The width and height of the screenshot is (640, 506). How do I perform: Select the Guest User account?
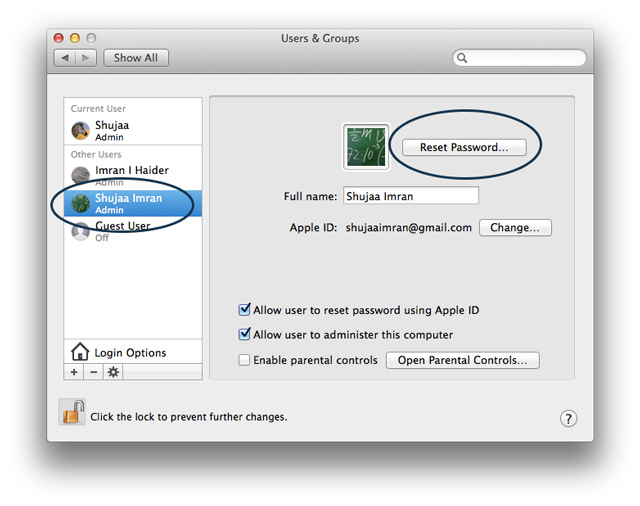tap(133, 231)
